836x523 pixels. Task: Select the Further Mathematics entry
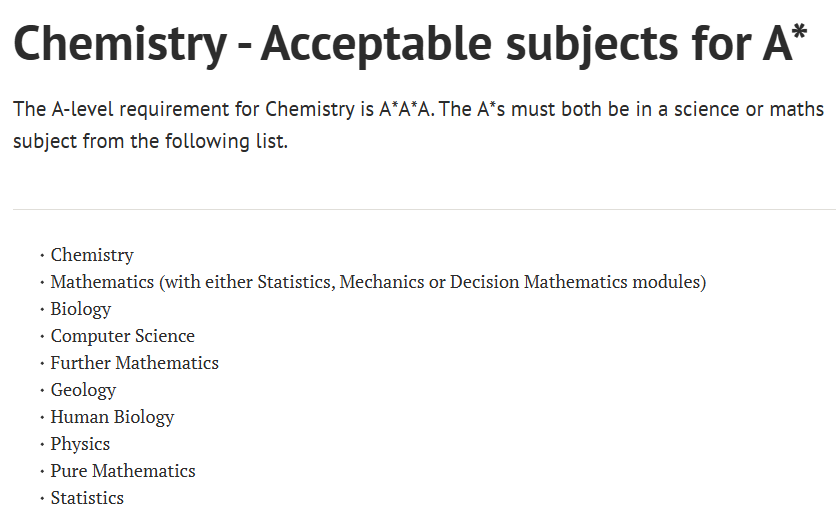134,363
